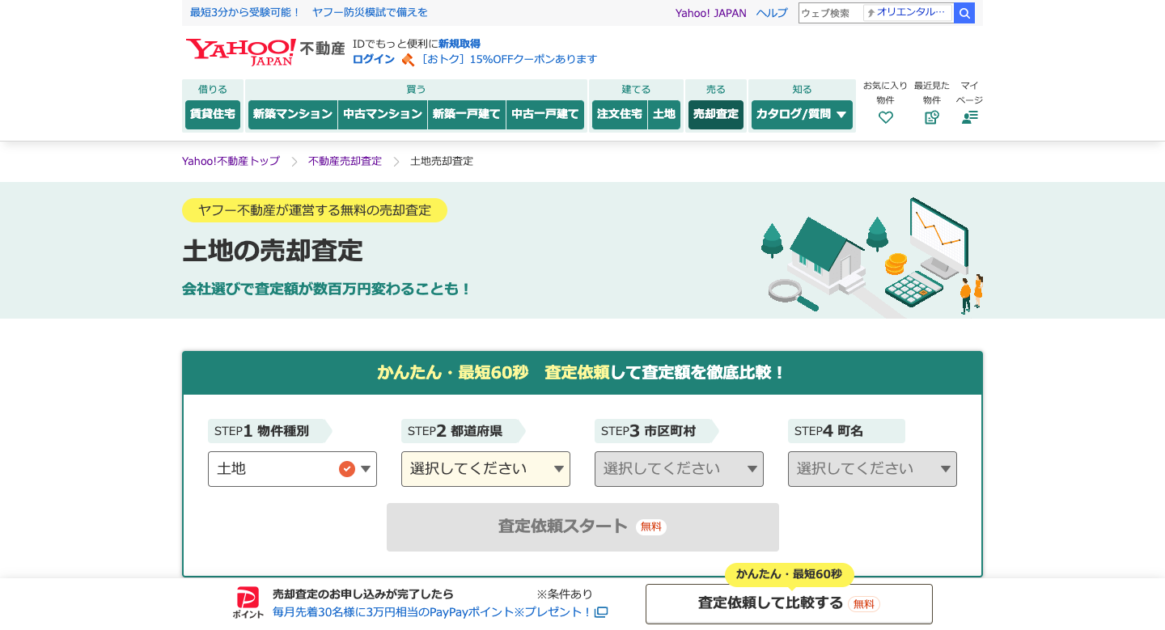This screenshot has width=1165, height=630.
Task: Click the ヤフー不動産が運営する無料の売却査定 label
Action: coord(314,210)
